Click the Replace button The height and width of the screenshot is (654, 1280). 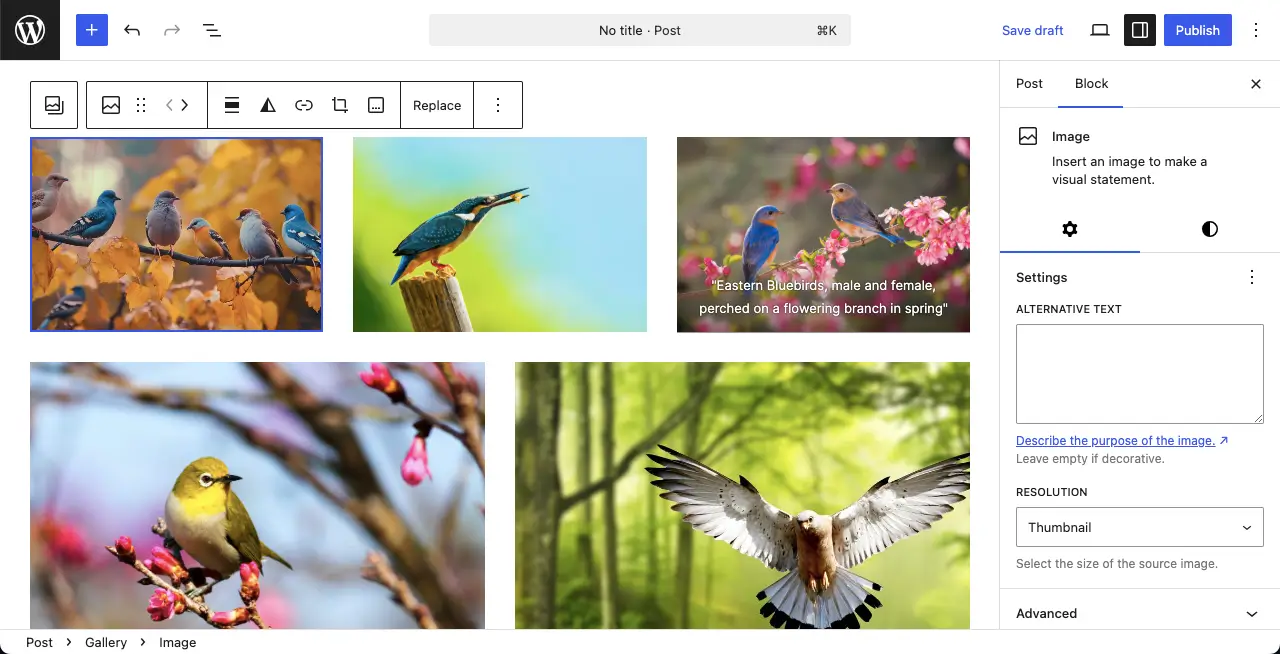pos(437,105)
